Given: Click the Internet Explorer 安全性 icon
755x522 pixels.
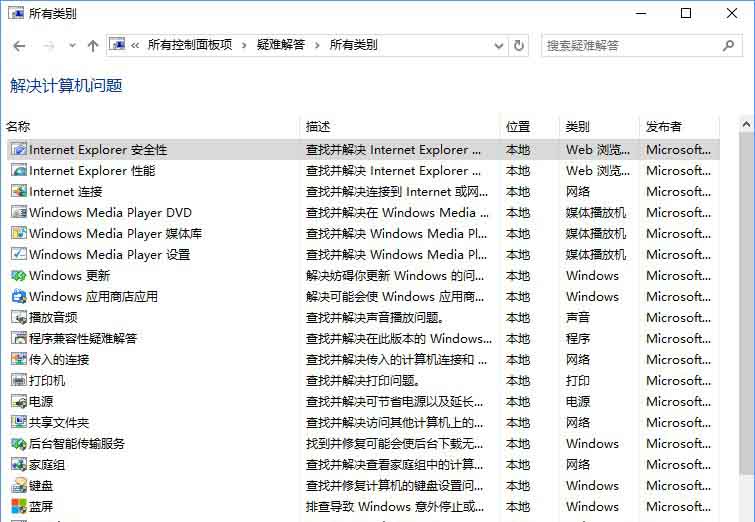Looking at the screenshot, I should [x=18, y=150].
